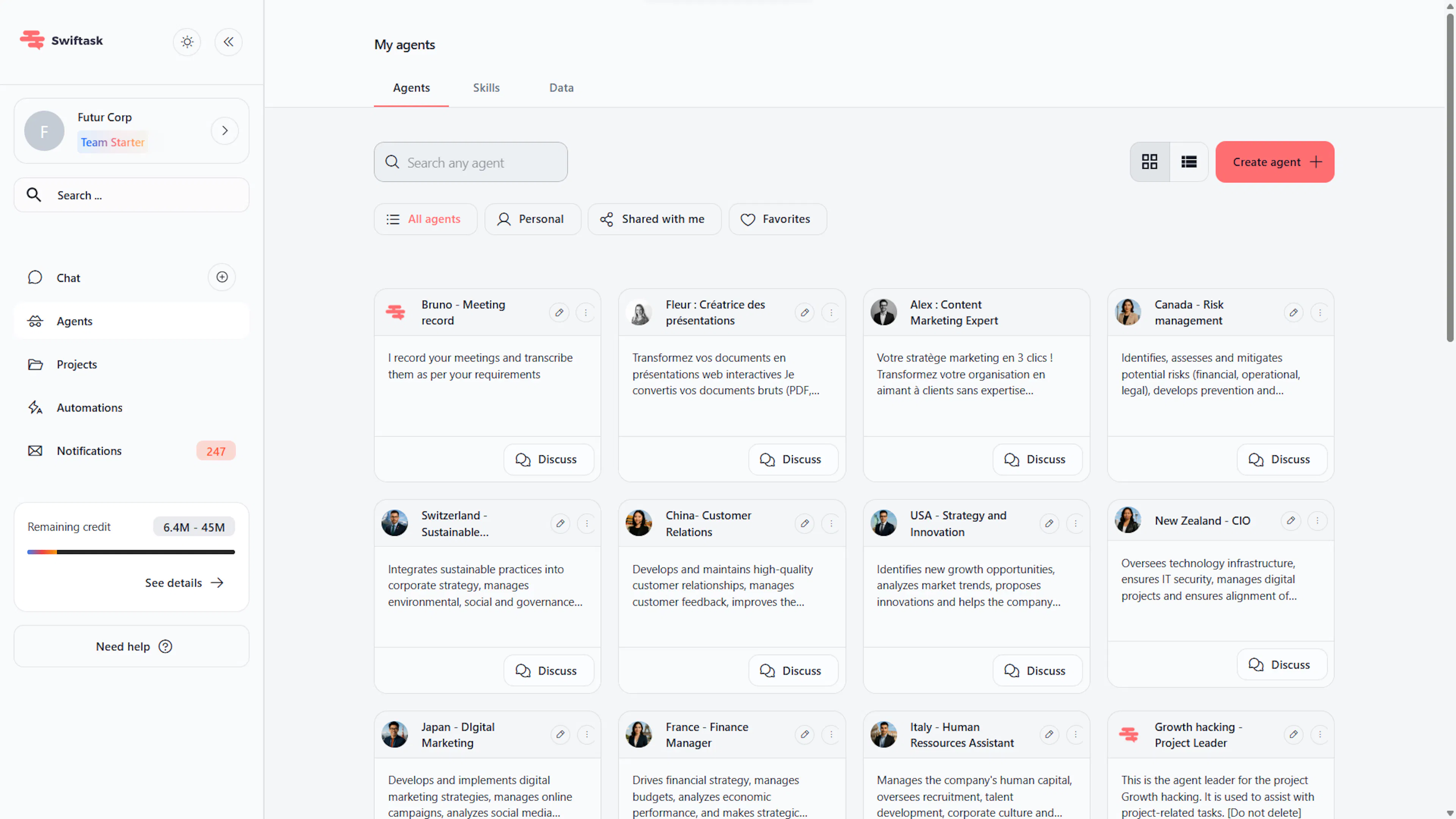Start a new chat with the plus icon
1456x819 pixels.
click(x=221, y=277)
